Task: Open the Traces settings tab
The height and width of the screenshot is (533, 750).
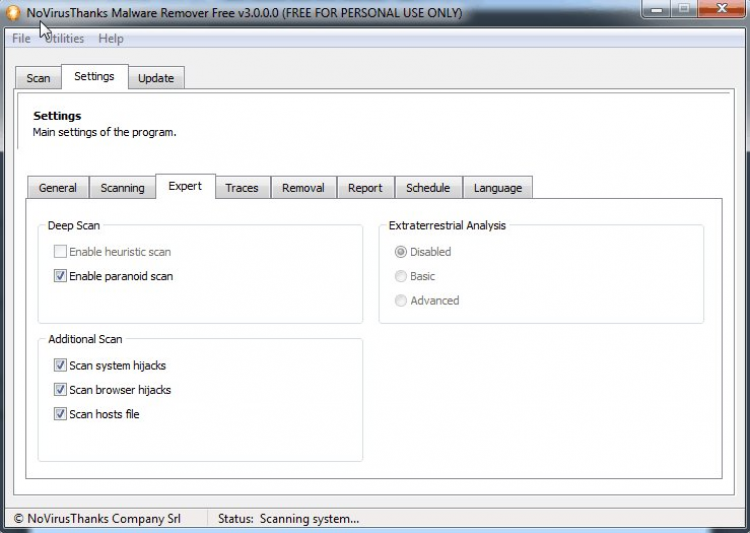Action: (242, 188)
